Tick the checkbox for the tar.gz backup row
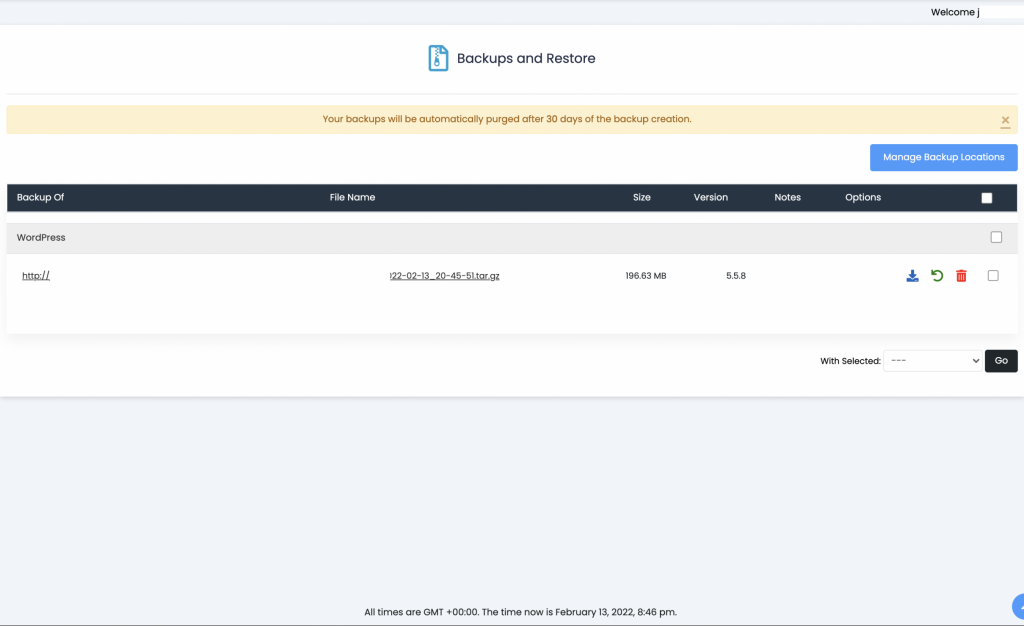 [993, 275]
